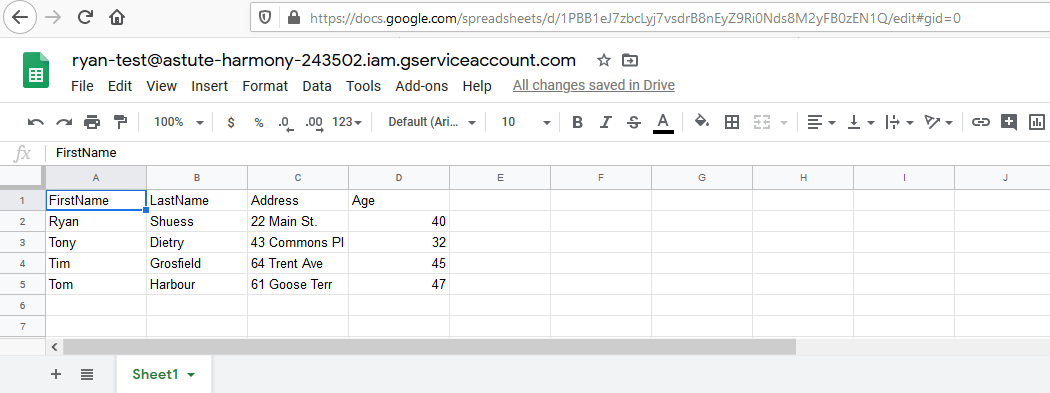Screen dimensions: 1050x393
Task: Open the Default (Arial) font dropdown
Action: (x=432, y=122)
